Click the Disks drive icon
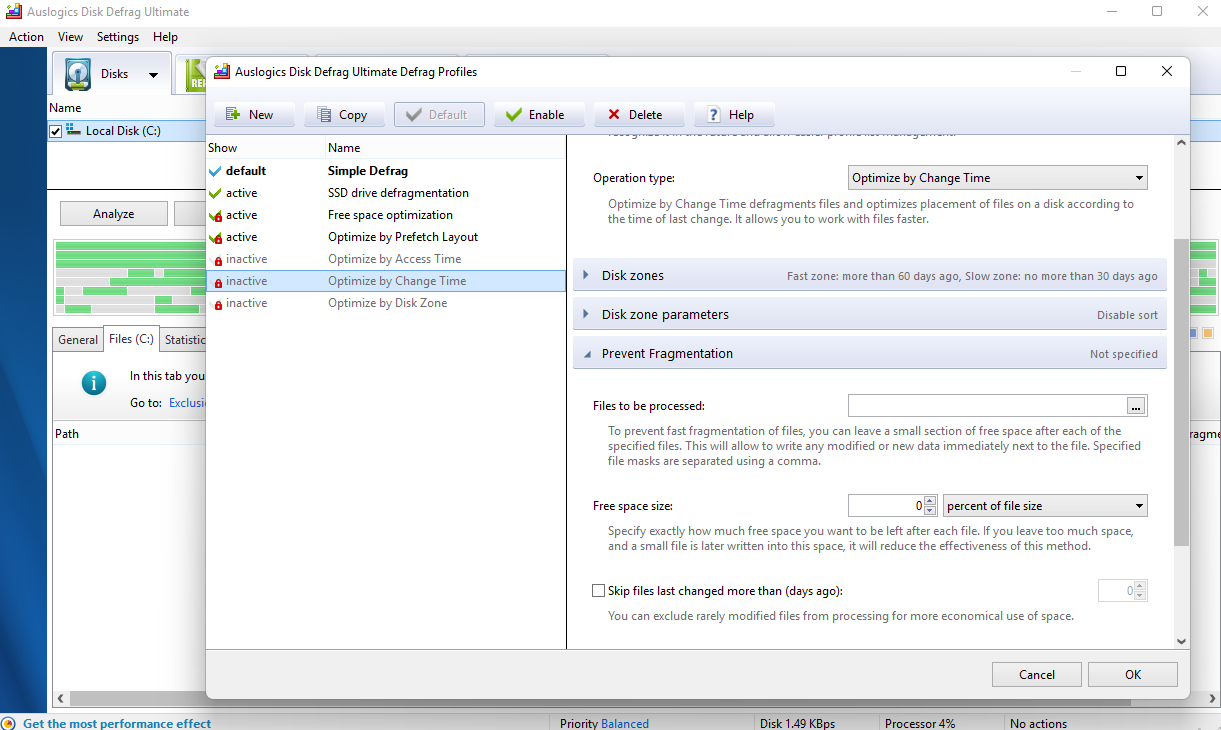1221x730 pixels. tap(78, 74)
